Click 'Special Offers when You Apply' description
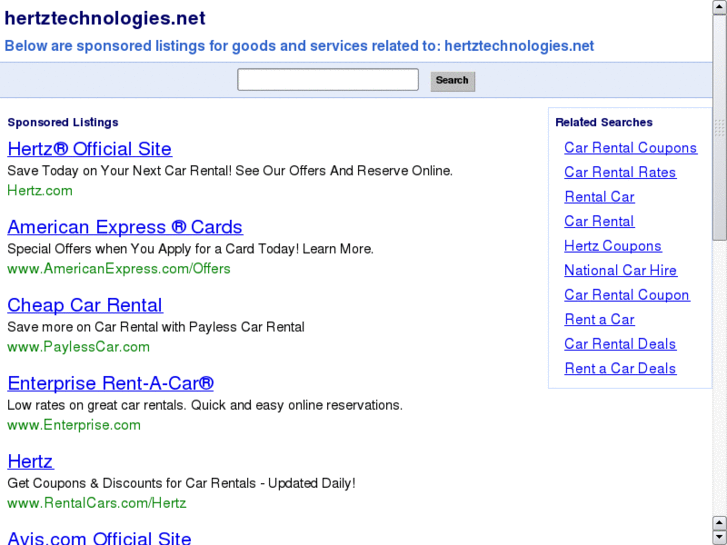The image size is (727, 545). [x=191, y=249]
